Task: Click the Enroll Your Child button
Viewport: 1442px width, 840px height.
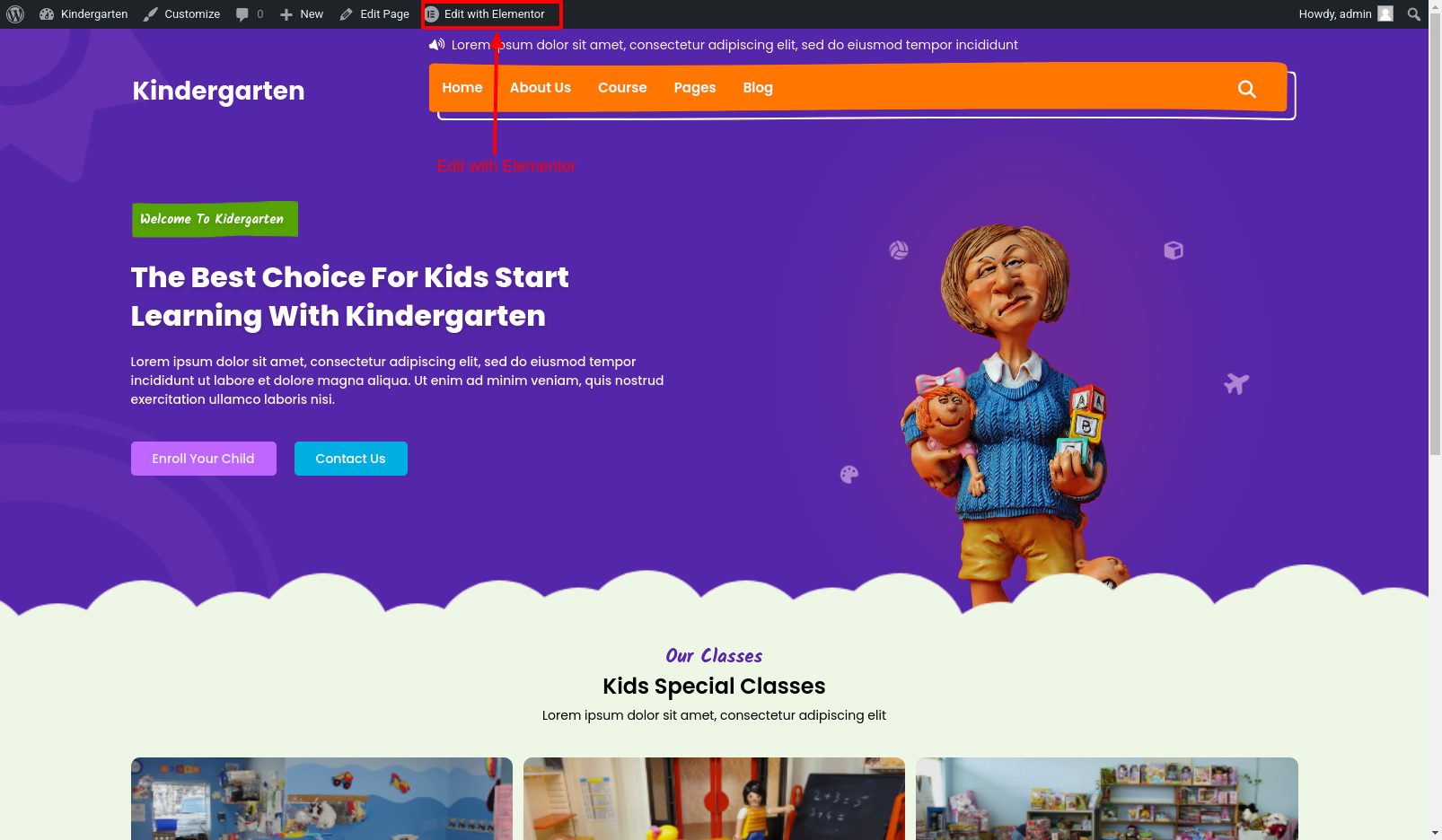Action: tap(204, 459)
